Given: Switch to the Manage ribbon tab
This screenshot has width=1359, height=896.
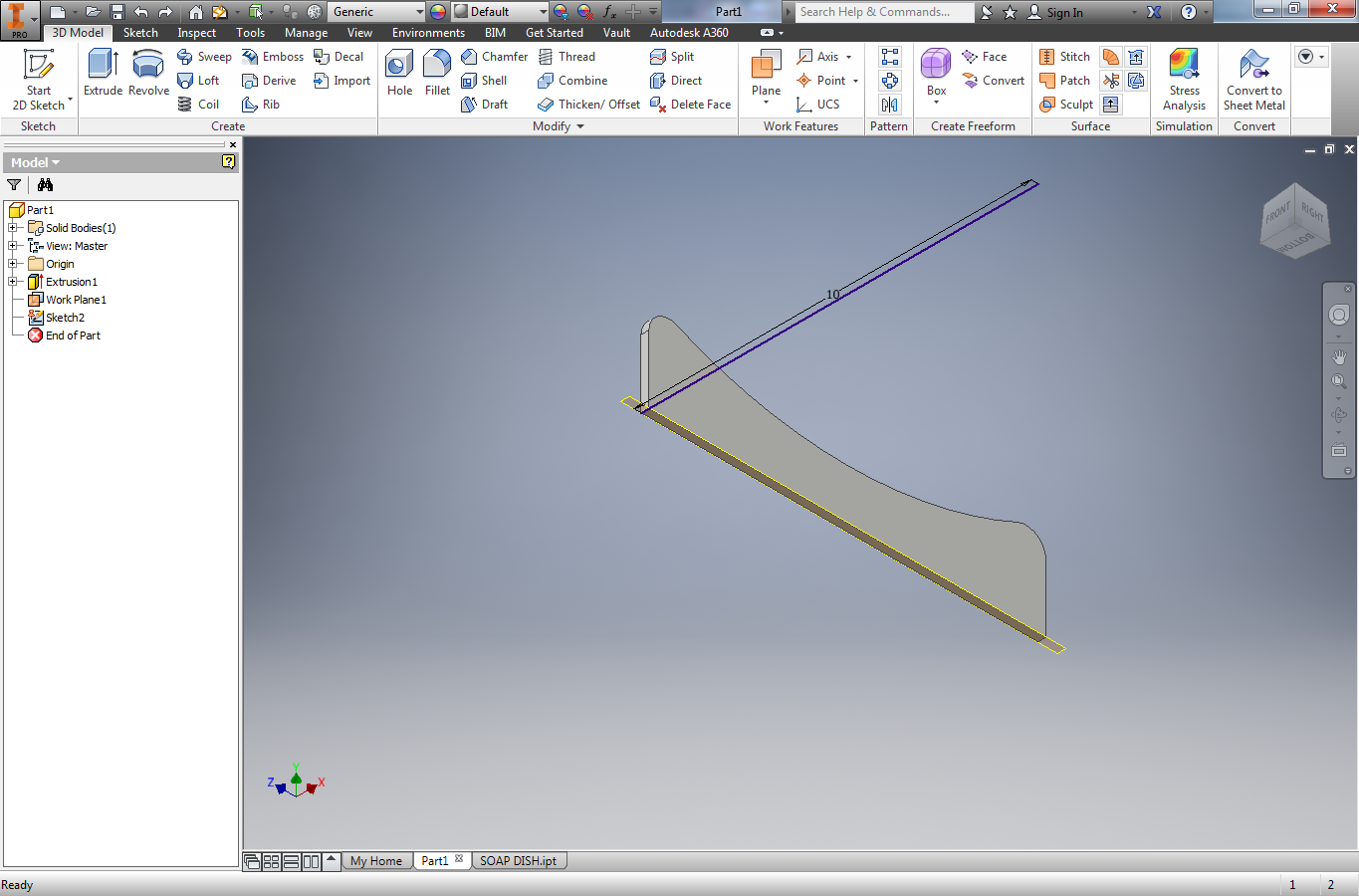Looking at the screenshot, I should pyautogui.click(x=306, y=33).
